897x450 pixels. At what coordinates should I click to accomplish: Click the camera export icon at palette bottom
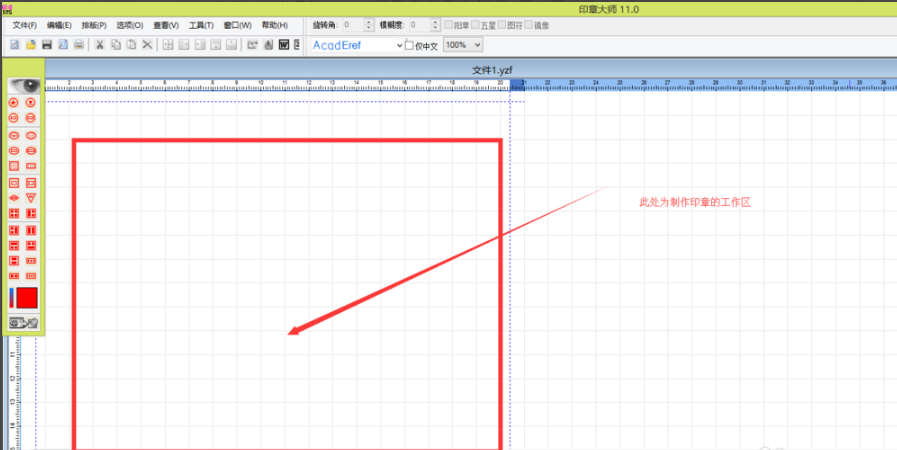23,322
